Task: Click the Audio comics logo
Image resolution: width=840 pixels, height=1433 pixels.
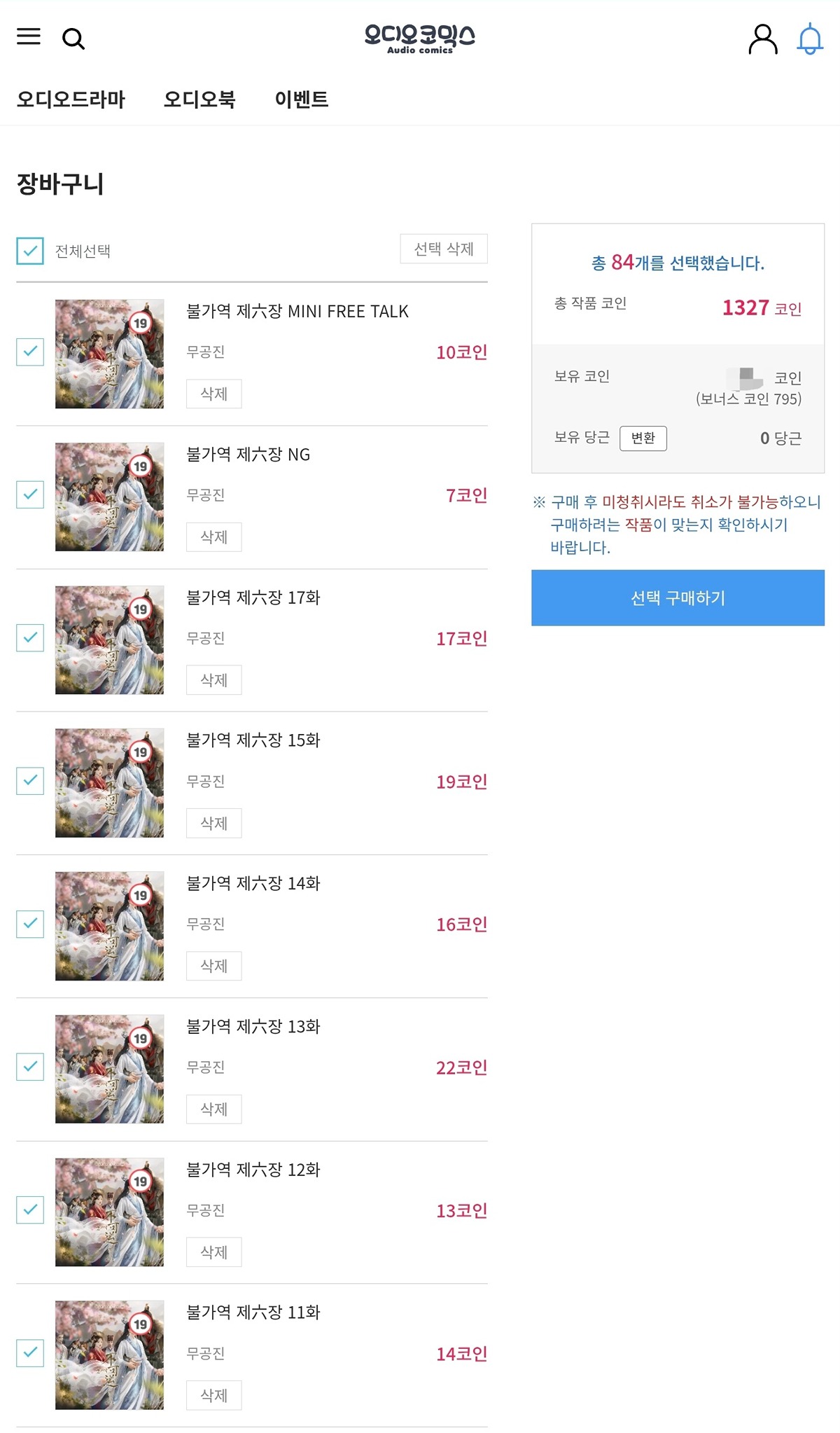Action: point(419,39)
